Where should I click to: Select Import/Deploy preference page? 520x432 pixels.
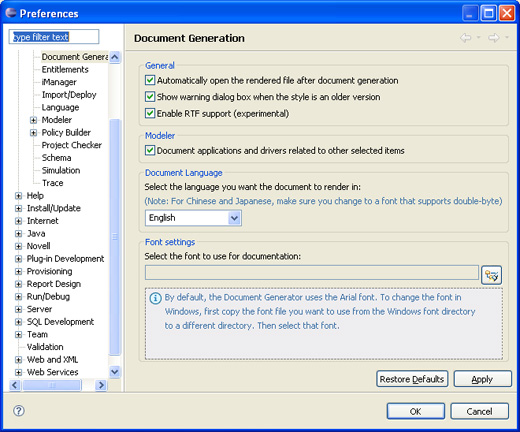[69, 95]
